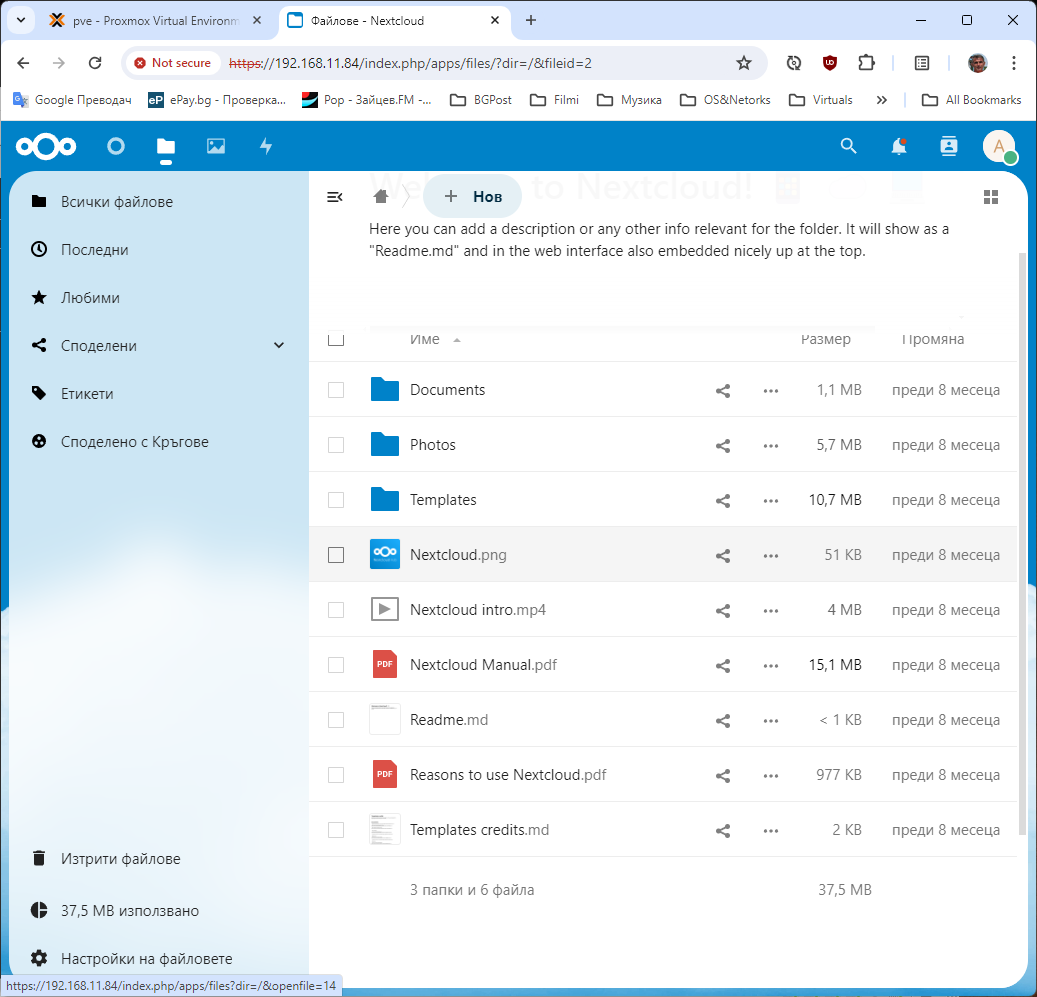Check the Nextcloud intro.mp4 checkbox

[x=336, y=610]
